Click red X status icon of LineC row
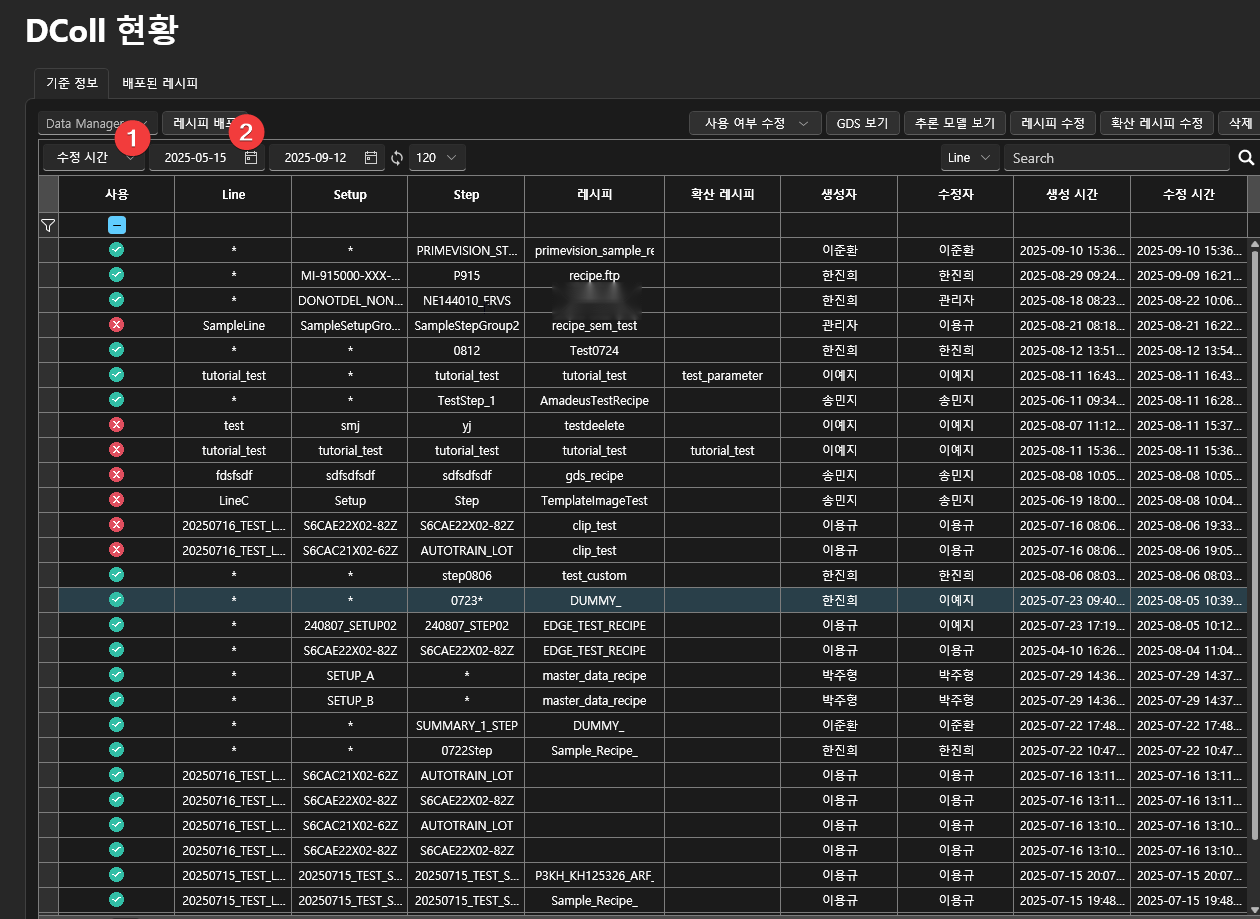The image size is (1260, 919). [x=116, y=500]
